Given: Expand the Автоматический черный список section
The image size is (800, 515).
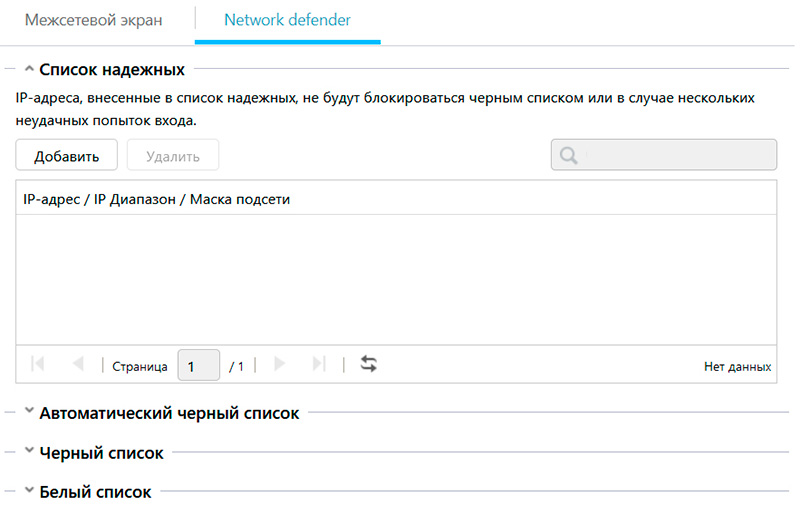Looking at the screenshot, I should point(28,412).
